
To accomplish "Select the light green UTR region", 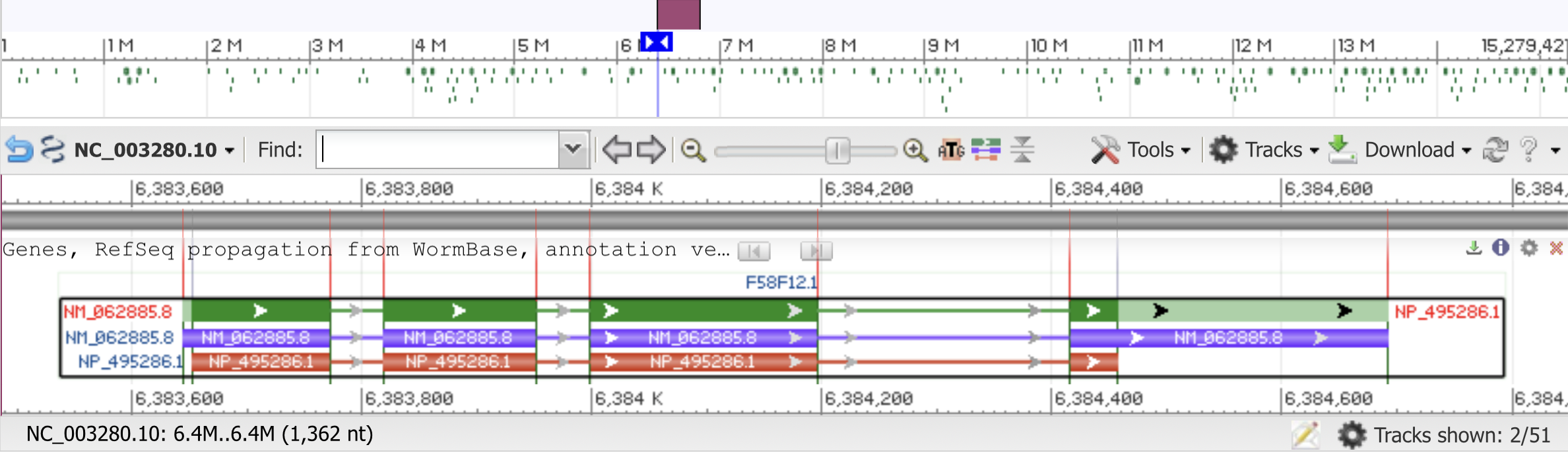I will point(1253,310).
